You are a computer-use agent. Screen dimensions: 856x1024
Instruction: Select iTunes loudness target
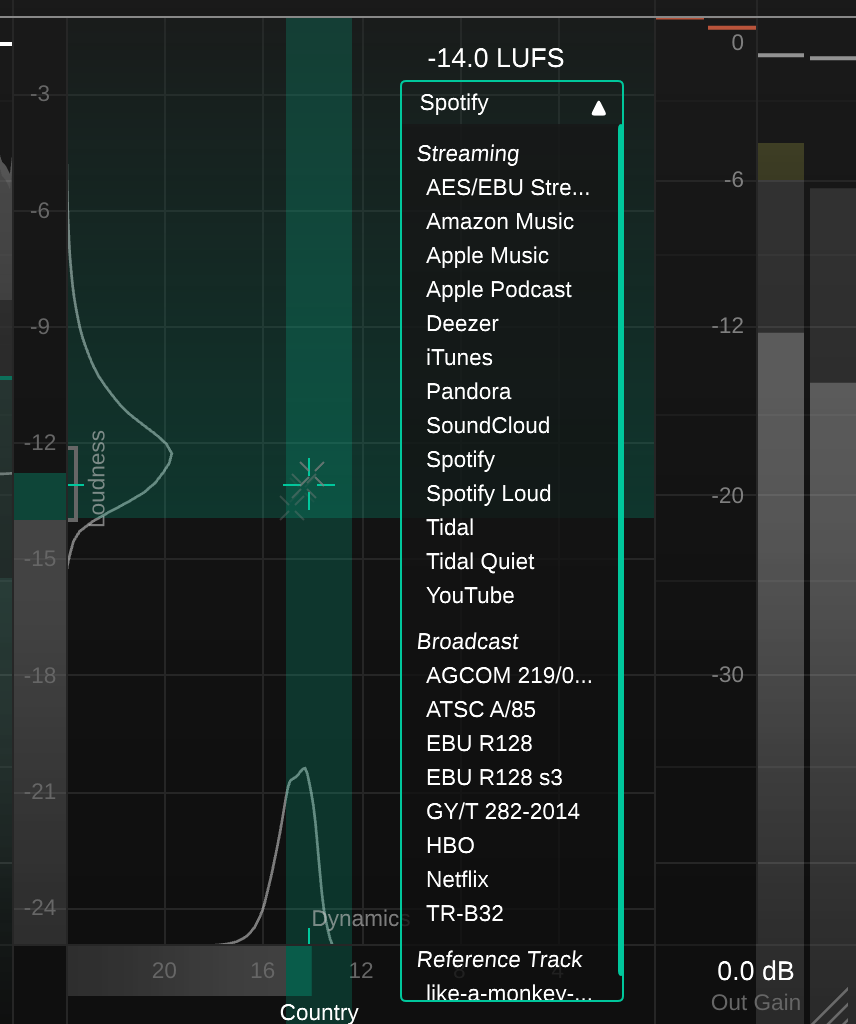tap(459, 357)
